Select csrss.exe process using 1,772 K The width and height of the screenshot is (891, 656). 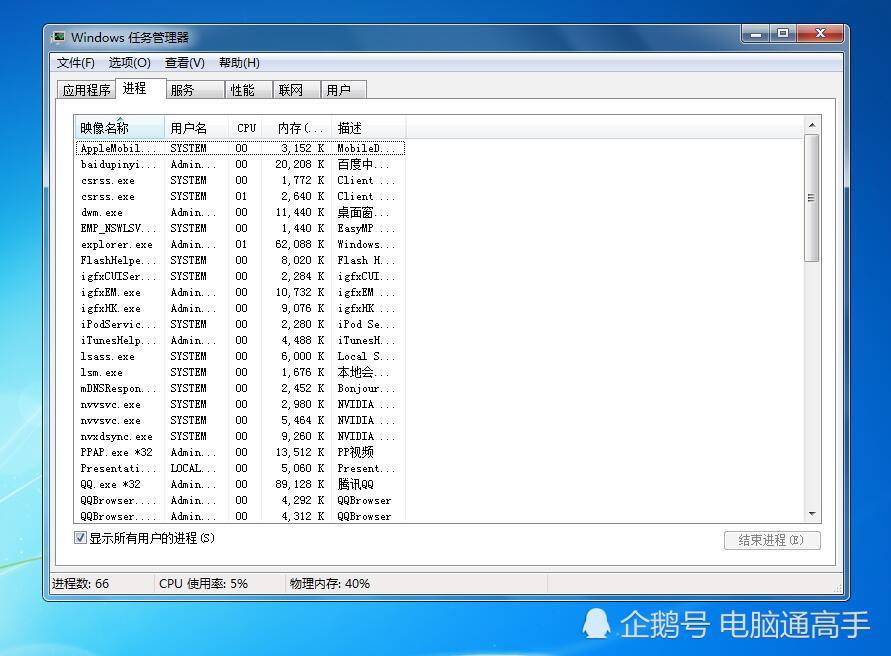point(240,180)
